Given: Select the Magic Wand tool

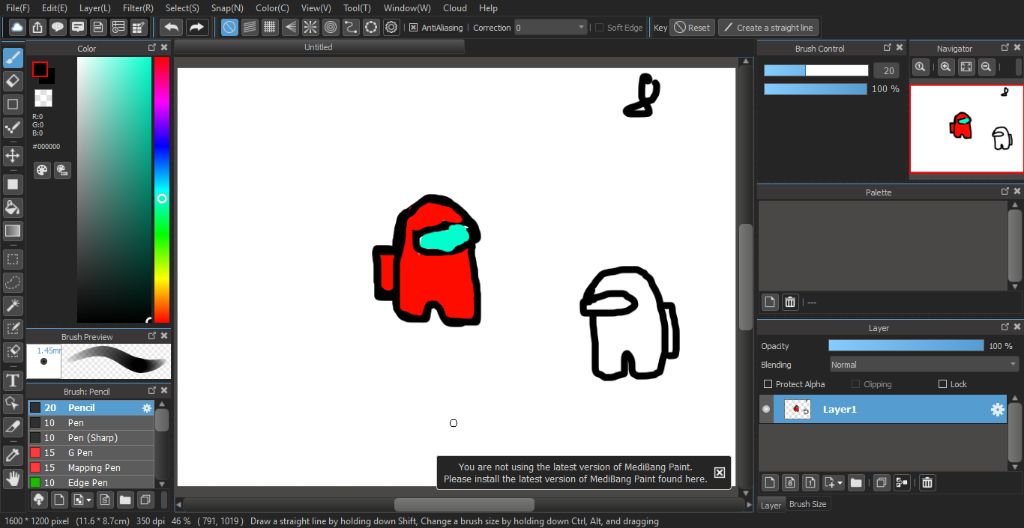Looking at the screenshot, I should [x=13, y=305].
